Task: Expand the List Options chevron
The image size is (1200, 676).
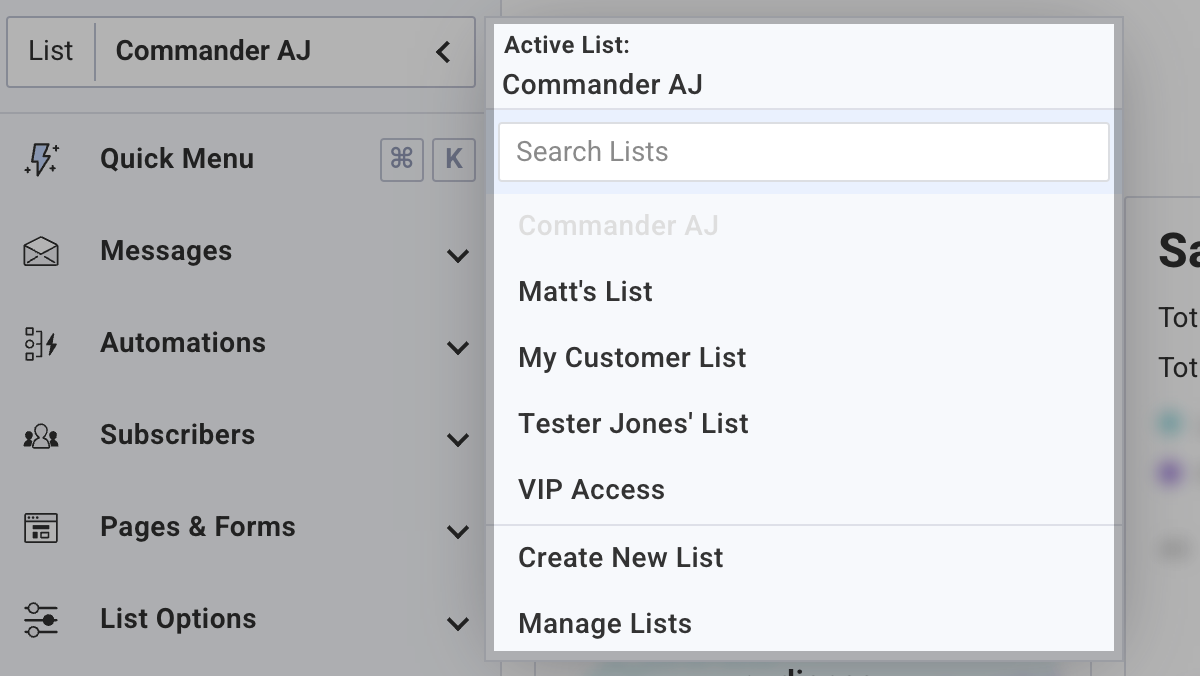Action: pyautogui.click(x=458, y=623)
